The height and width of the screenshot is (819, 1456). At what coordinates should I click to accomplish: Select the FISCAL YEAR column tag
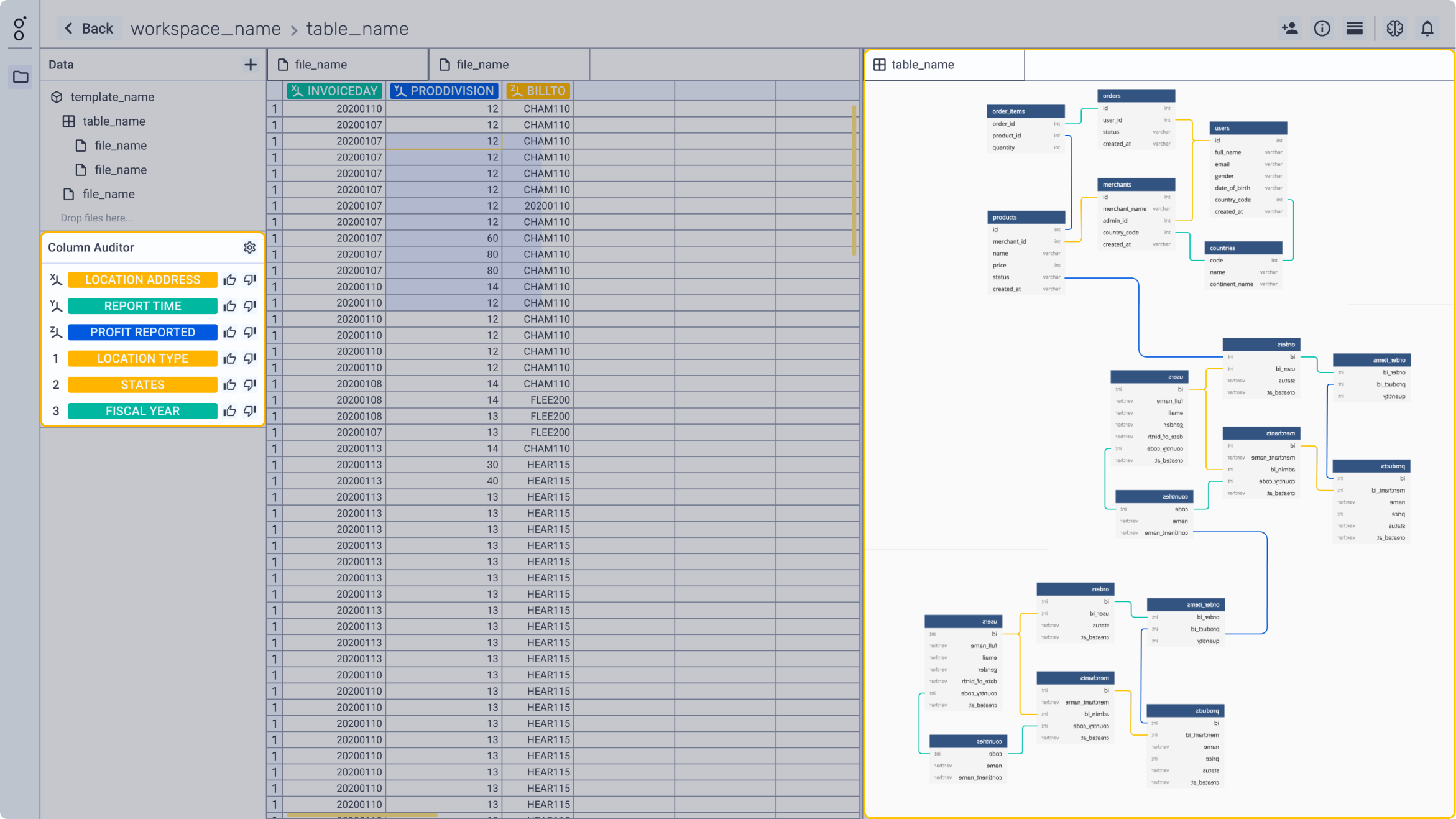point(142,411)
